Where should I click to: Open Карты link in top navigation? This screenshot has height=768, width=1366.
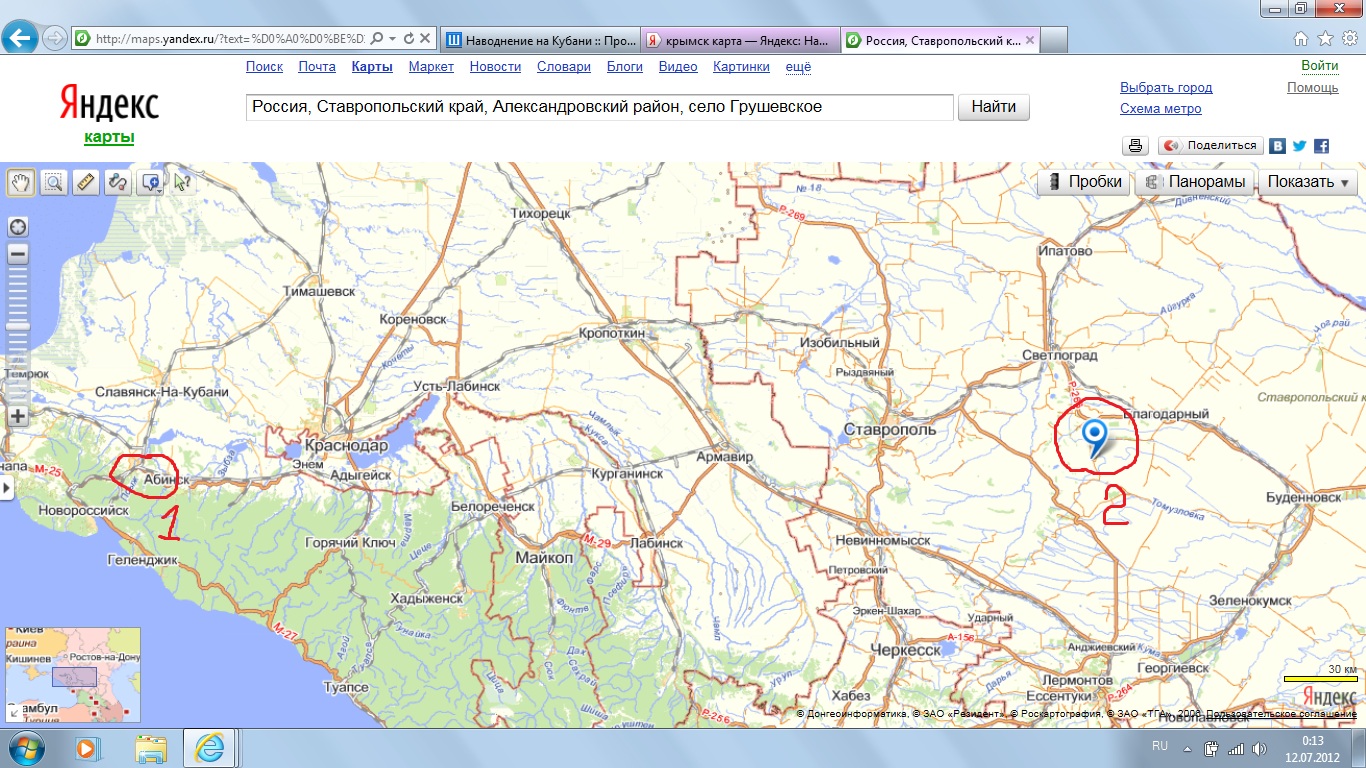(x=372, y=67)
